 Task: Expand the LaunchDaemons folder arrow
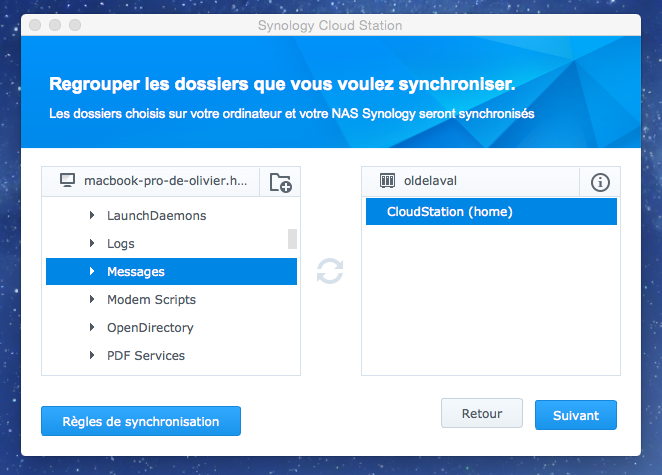click(92, 215)
